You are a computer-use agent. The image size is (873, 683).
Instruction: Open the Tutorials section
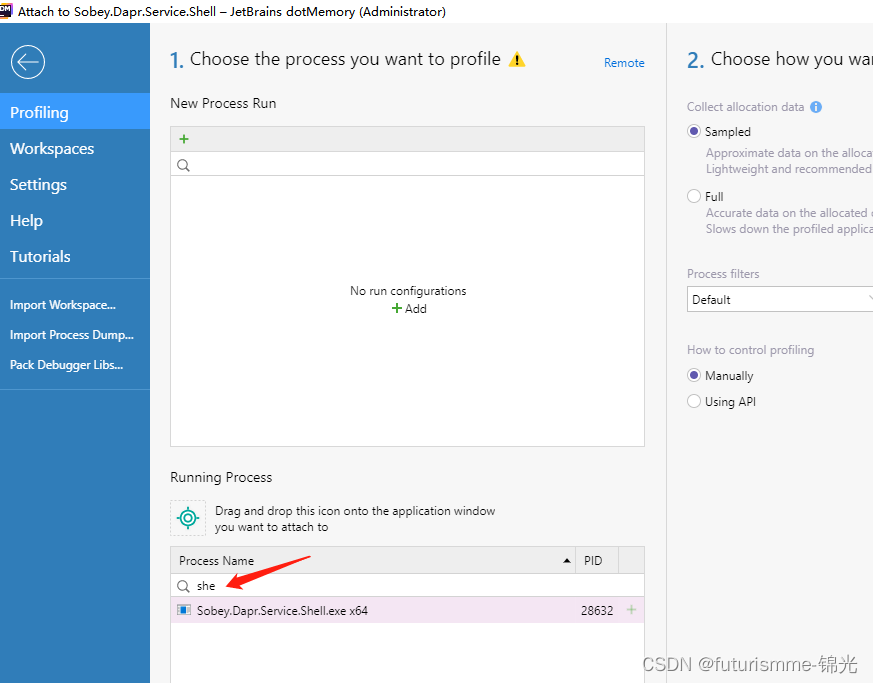[75, 257]
